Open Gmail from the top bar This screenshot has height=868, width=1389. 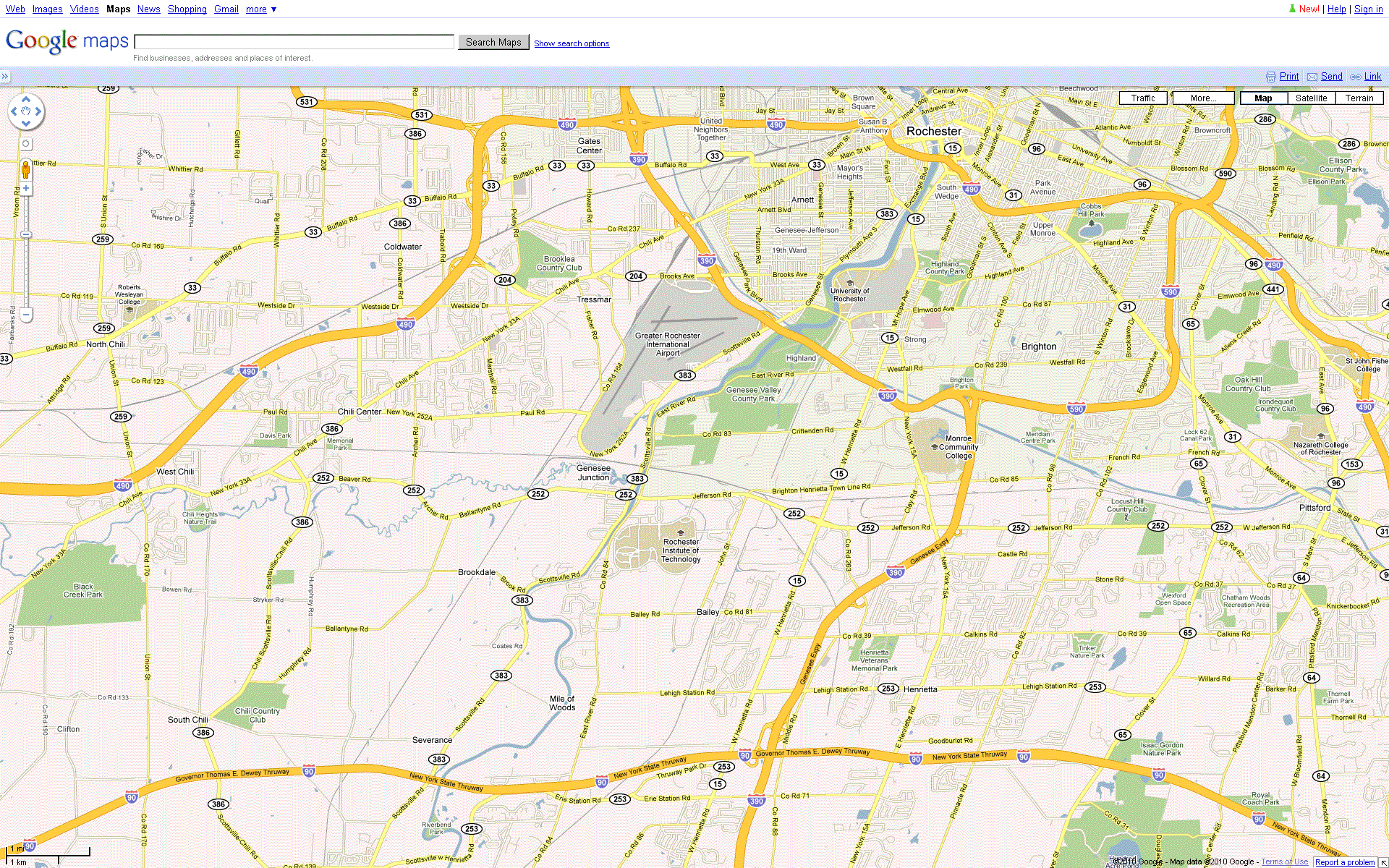pyautogui.click(x=226, y=9)
